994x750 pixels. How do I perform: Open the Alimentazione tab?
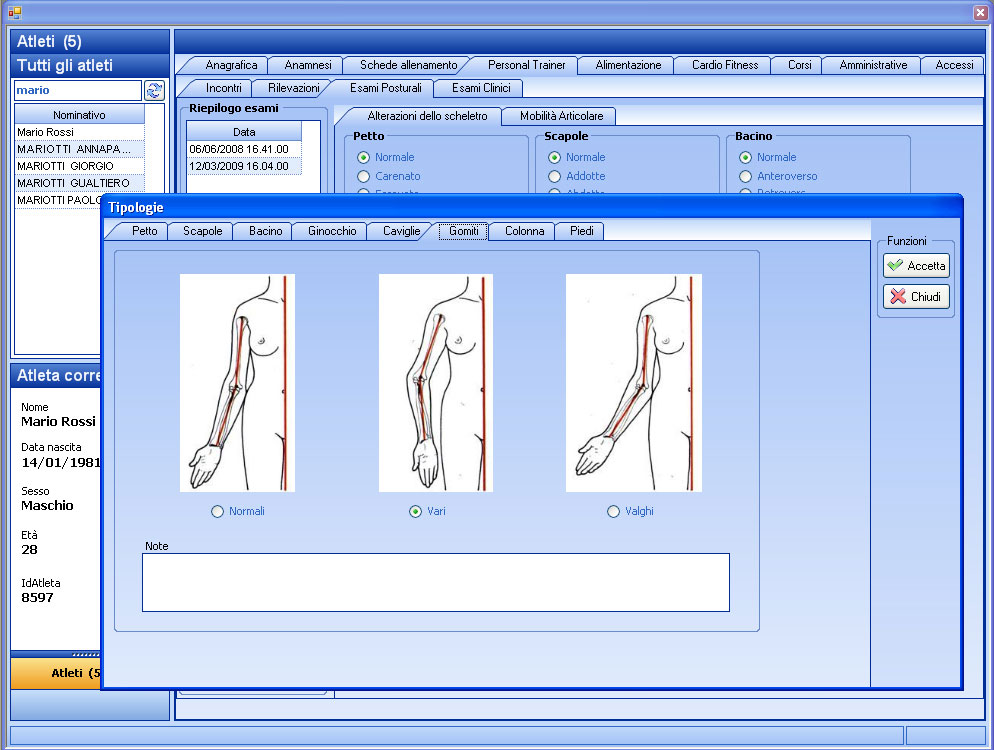pos(628,65)
